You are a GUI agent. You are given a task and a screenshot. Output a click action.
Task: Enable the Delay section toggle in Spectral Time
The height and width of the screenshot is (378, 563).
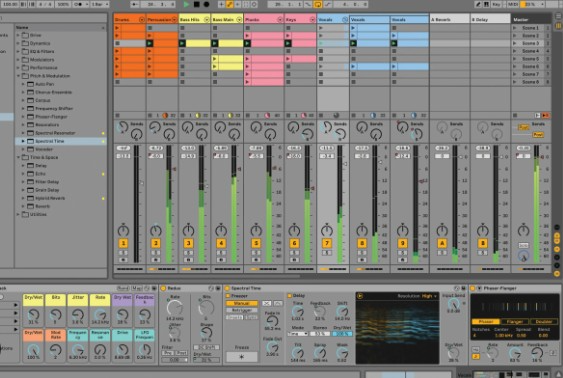tap(289, 296)
